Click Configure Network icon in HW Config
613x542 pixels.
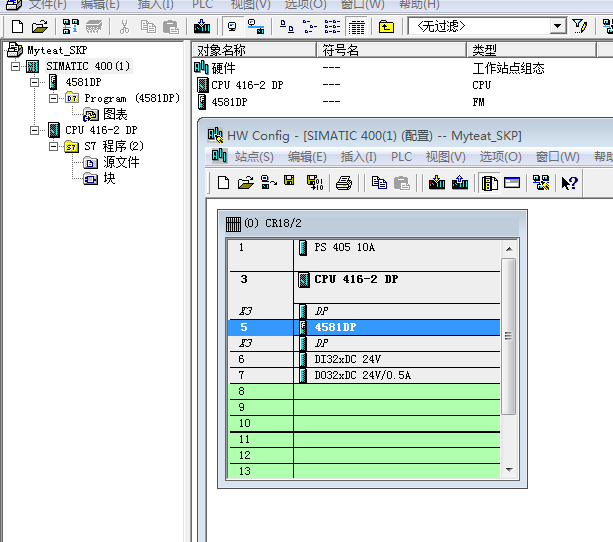pos(541,183)
